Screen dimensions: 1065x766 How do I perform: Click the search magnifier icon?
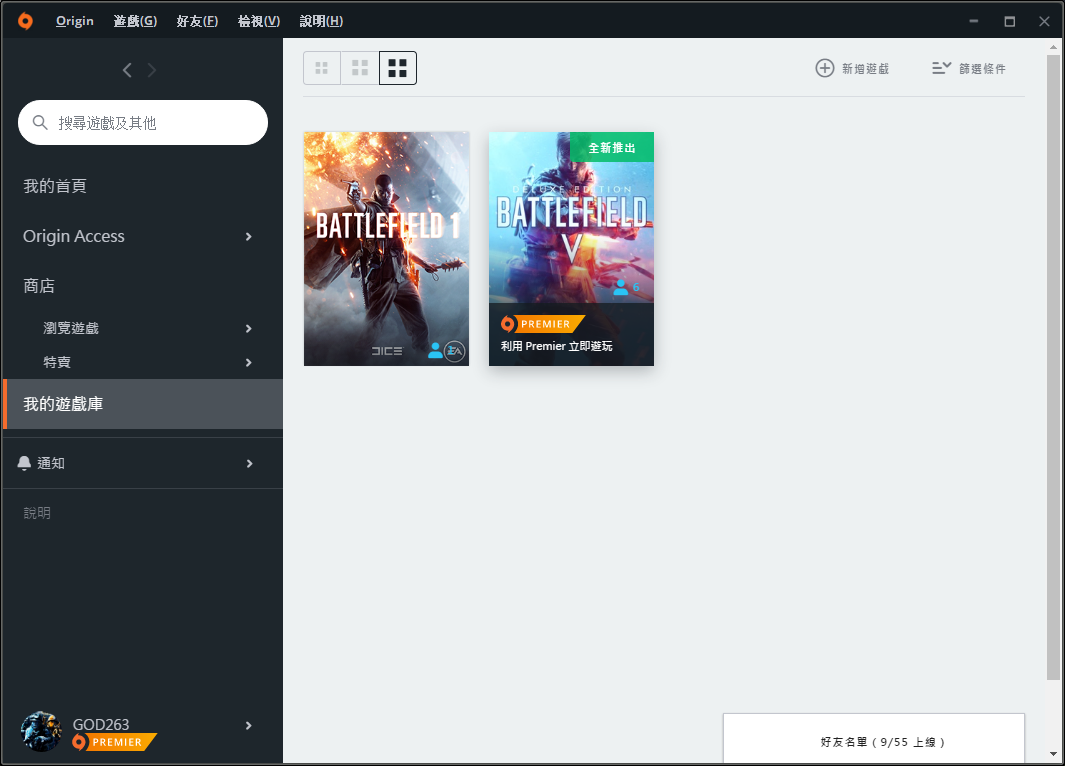point(40,122)
